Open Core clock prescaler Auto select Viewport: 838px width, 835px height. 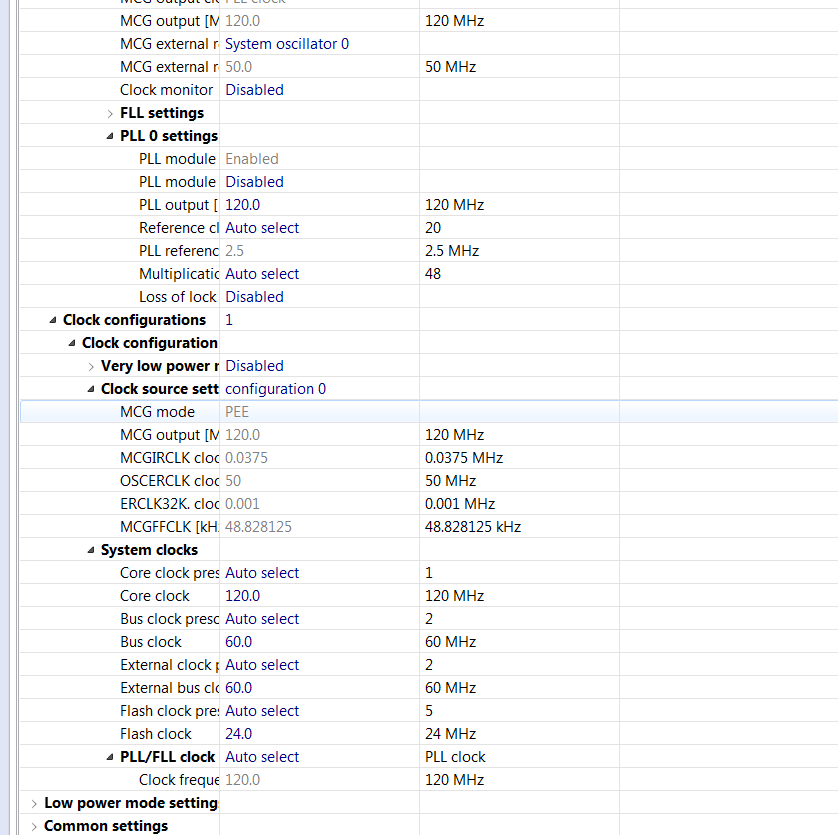coord(262,573)
